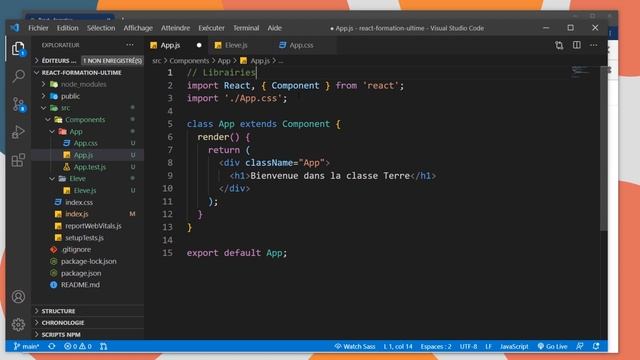Open the Sélection menu

coord(101,28)
